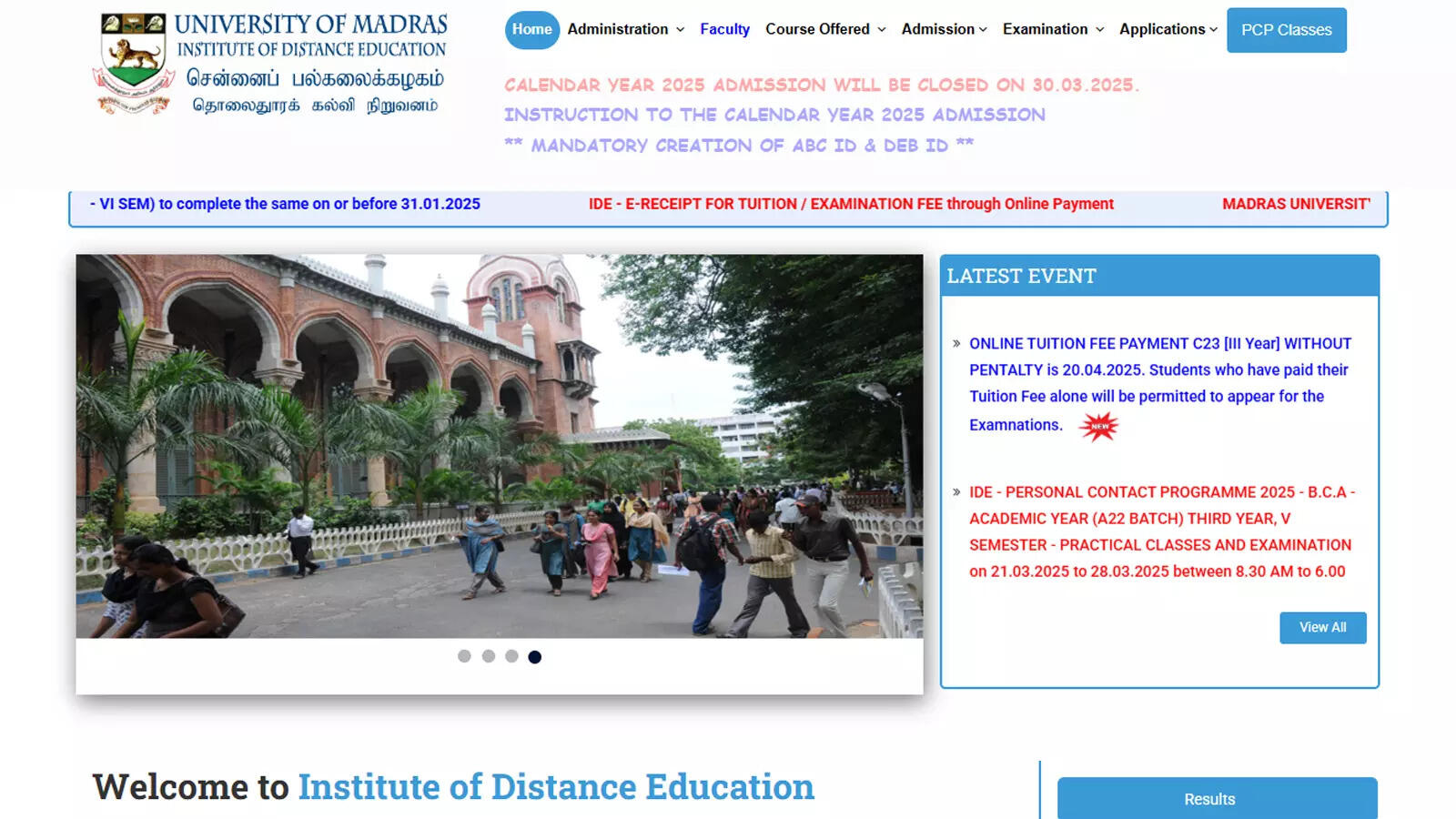This screenshot has height=819, width=1456.
Task: Select the Faculty menu item
Action: point(724,29)
